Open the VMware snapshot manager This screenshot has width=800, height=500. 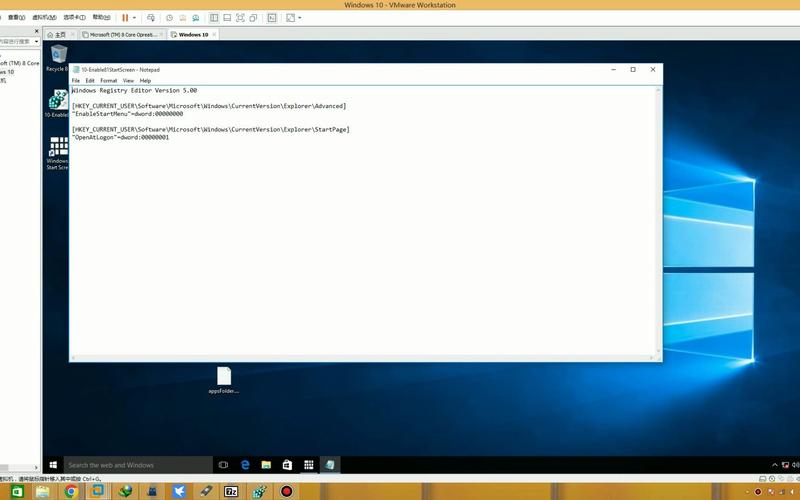(x=195, y=17)
